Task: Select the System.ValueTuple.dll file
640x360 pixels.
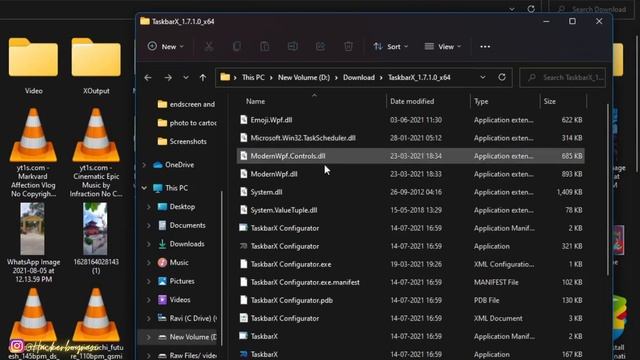Action: click(410, 210)
